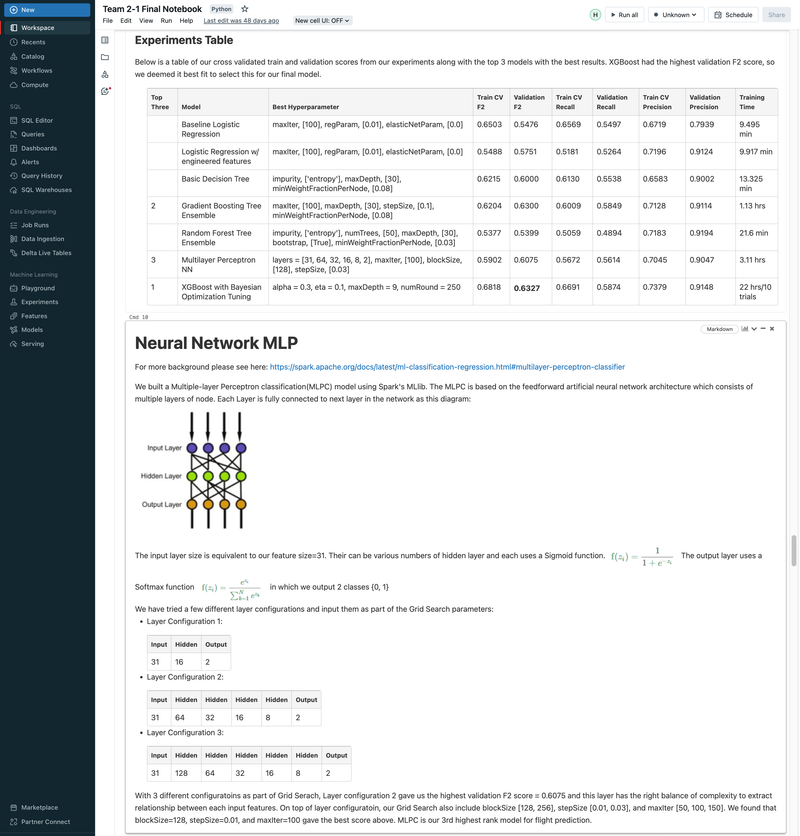Click the Run all button
The height and width of the screenshot is (836, 800).
coord(624,14)
